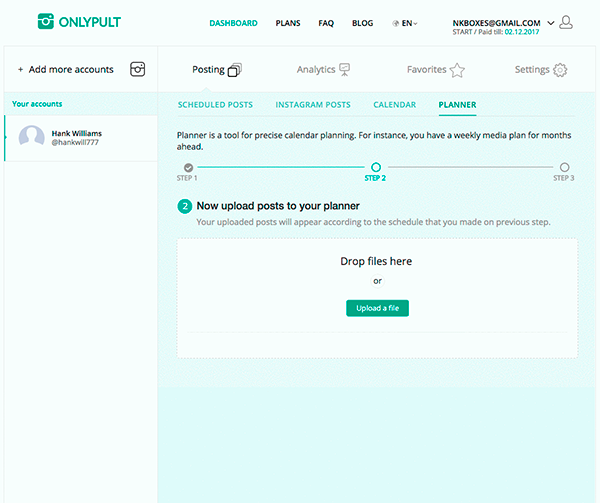The height and width of the screenshot is (503, 600).
Task: Select the Hank Williams account name
Action: pyautogui.click(x=77, y=133)
